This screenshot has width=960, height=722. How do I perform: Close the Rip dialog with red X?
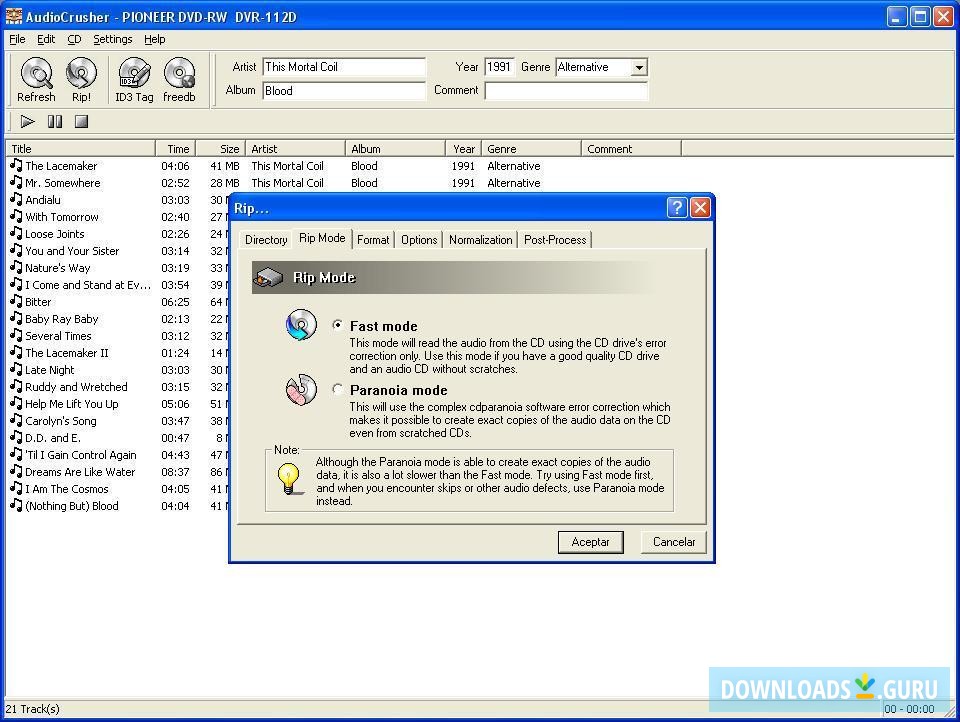(x=700, y=208)
